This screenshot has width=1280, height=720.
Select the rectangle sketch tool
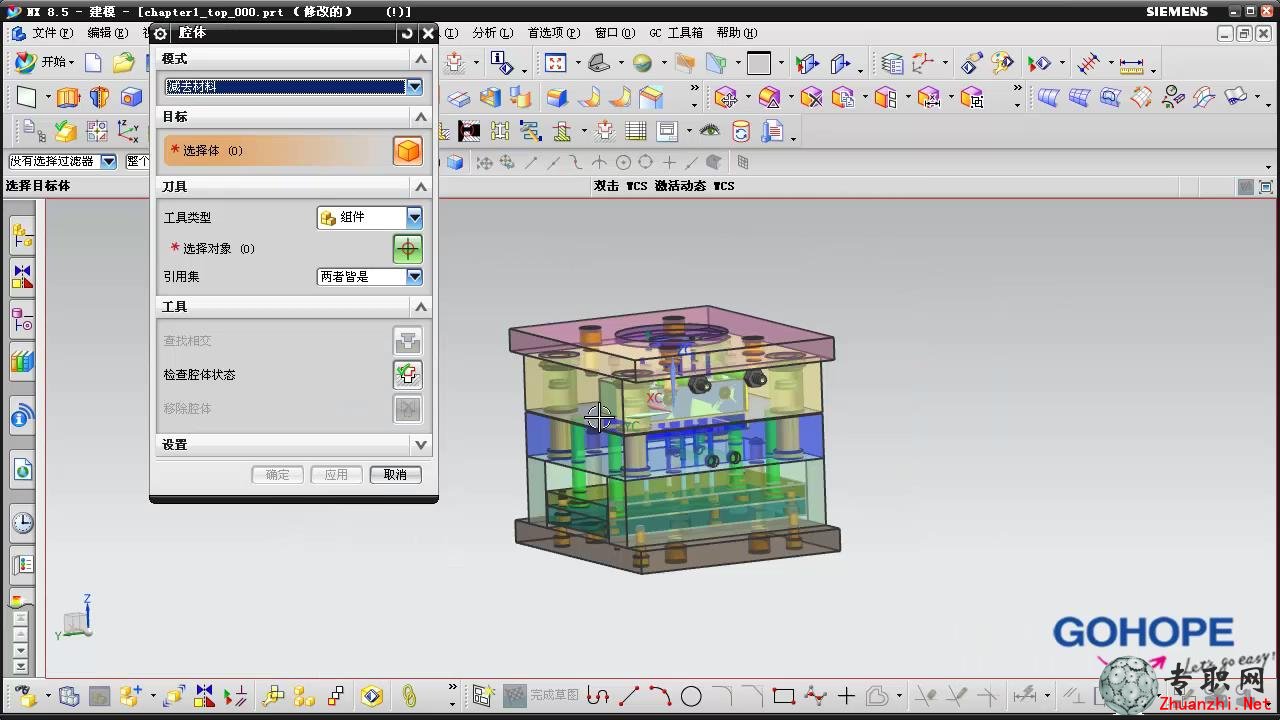(784, 696)
